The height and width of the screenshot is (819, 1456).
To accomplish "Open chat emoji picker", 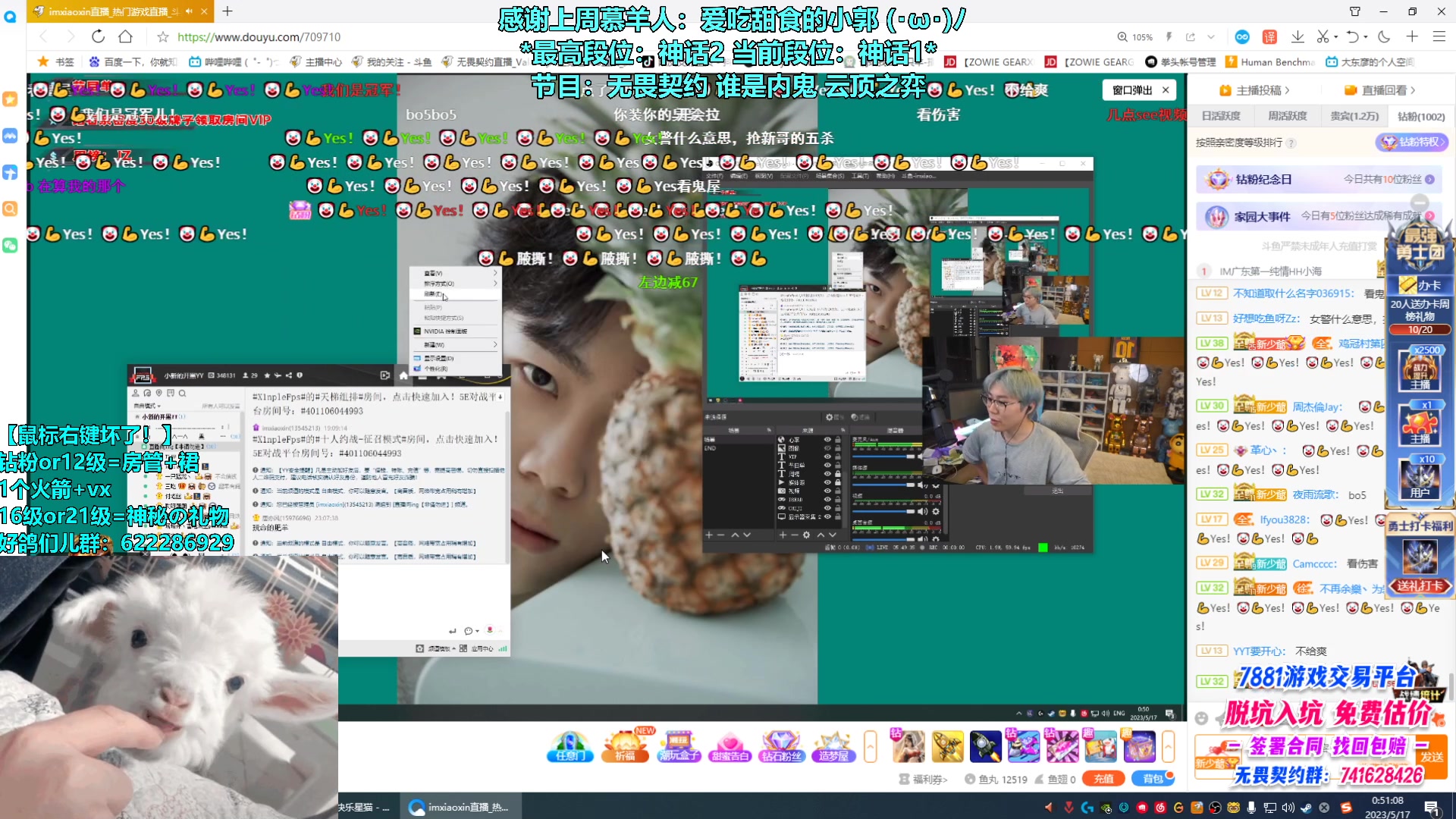I will [x=1201, y=718].
